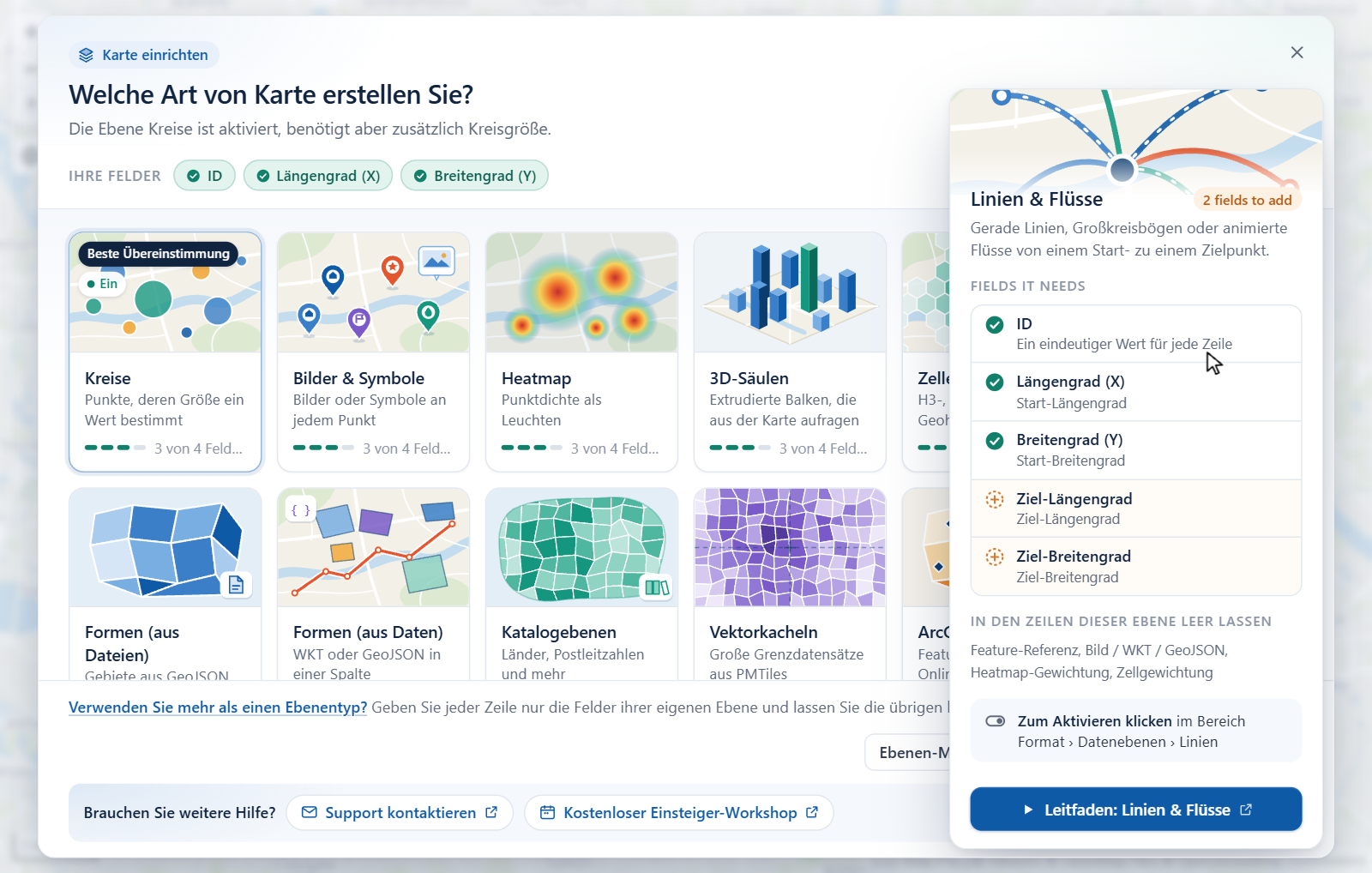Open the Vektorkacheln layer card
The height and width of the screenshot is (873, 1372).
tap(790, 584)
